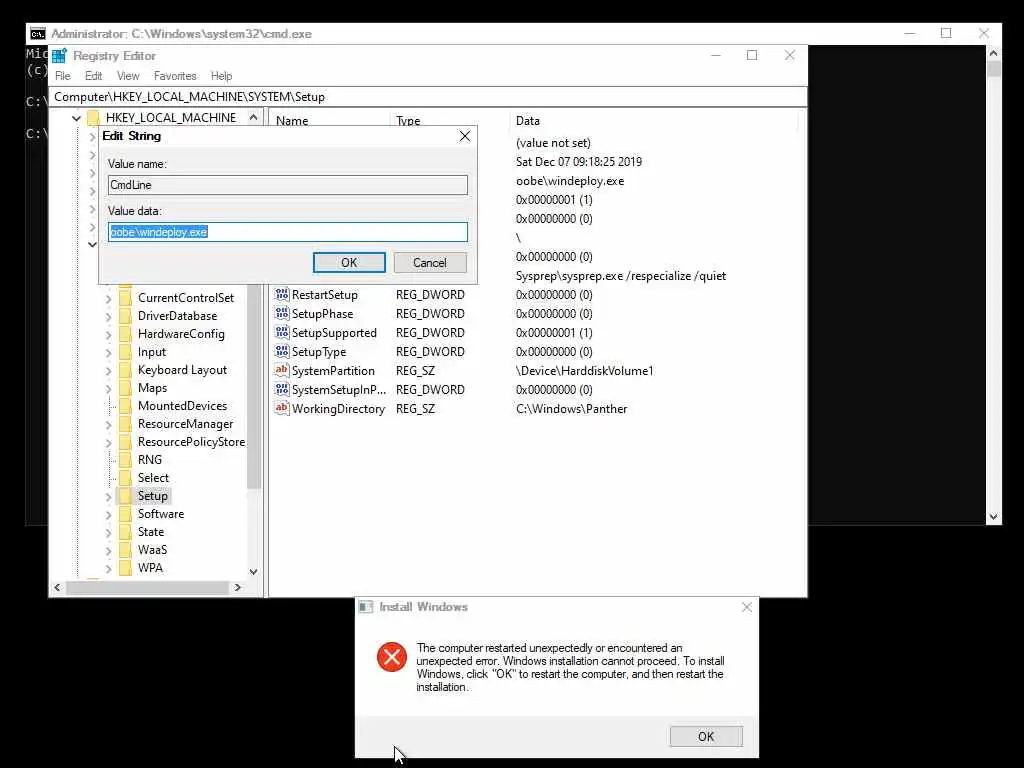Click the WorkingDirectory string value icon
This screenshot has width=1024, height=768.
281,408
